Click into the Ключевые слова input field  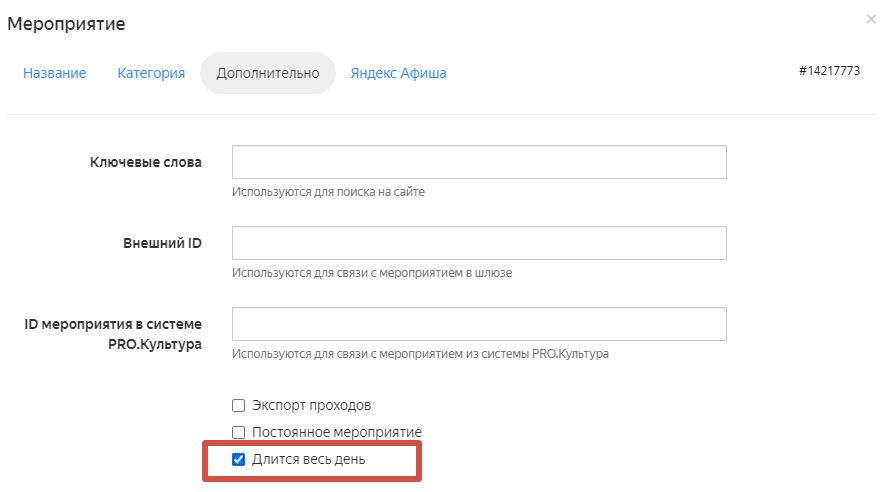479,162
